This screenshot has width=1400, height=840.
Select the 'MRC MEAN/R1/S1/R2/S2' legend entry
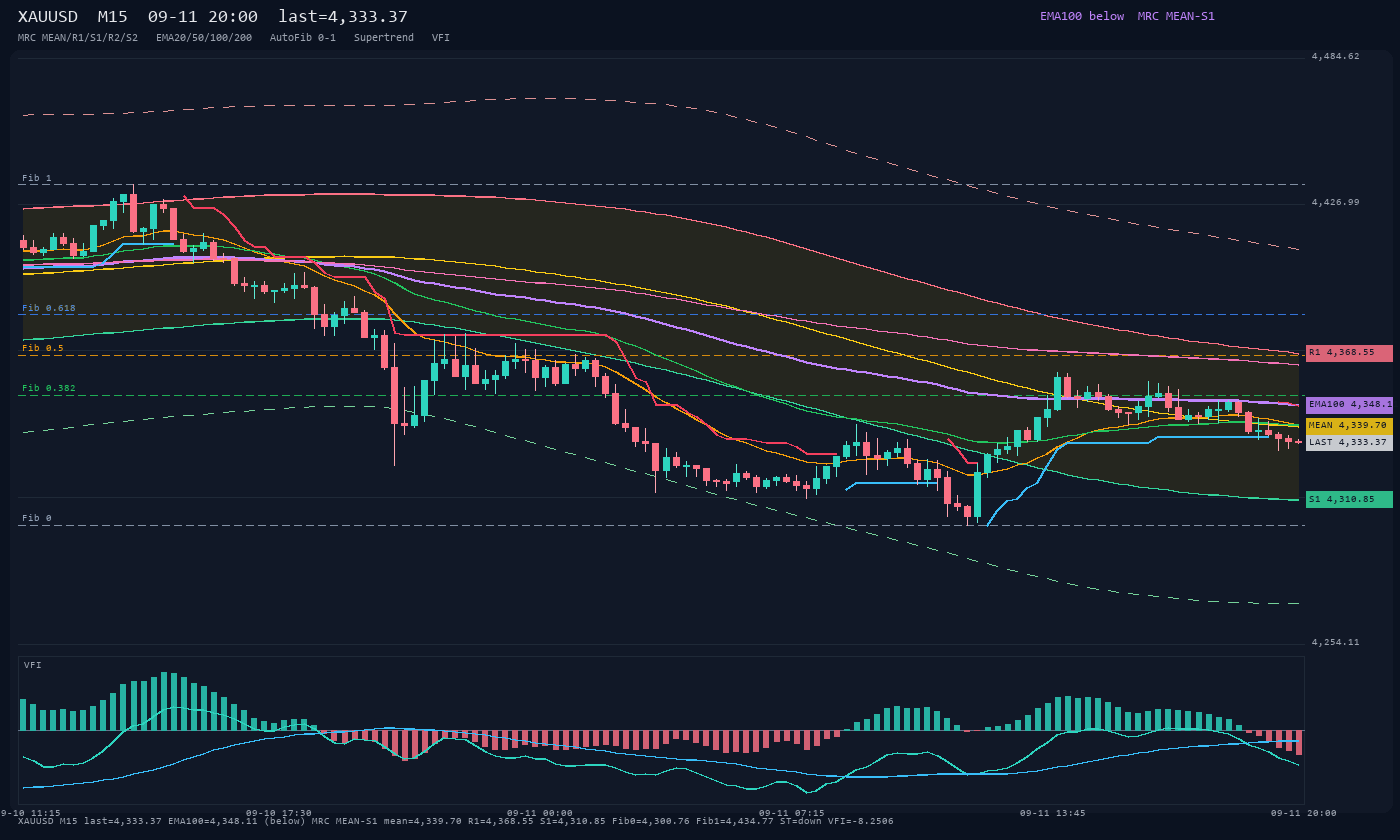(78, 37)
